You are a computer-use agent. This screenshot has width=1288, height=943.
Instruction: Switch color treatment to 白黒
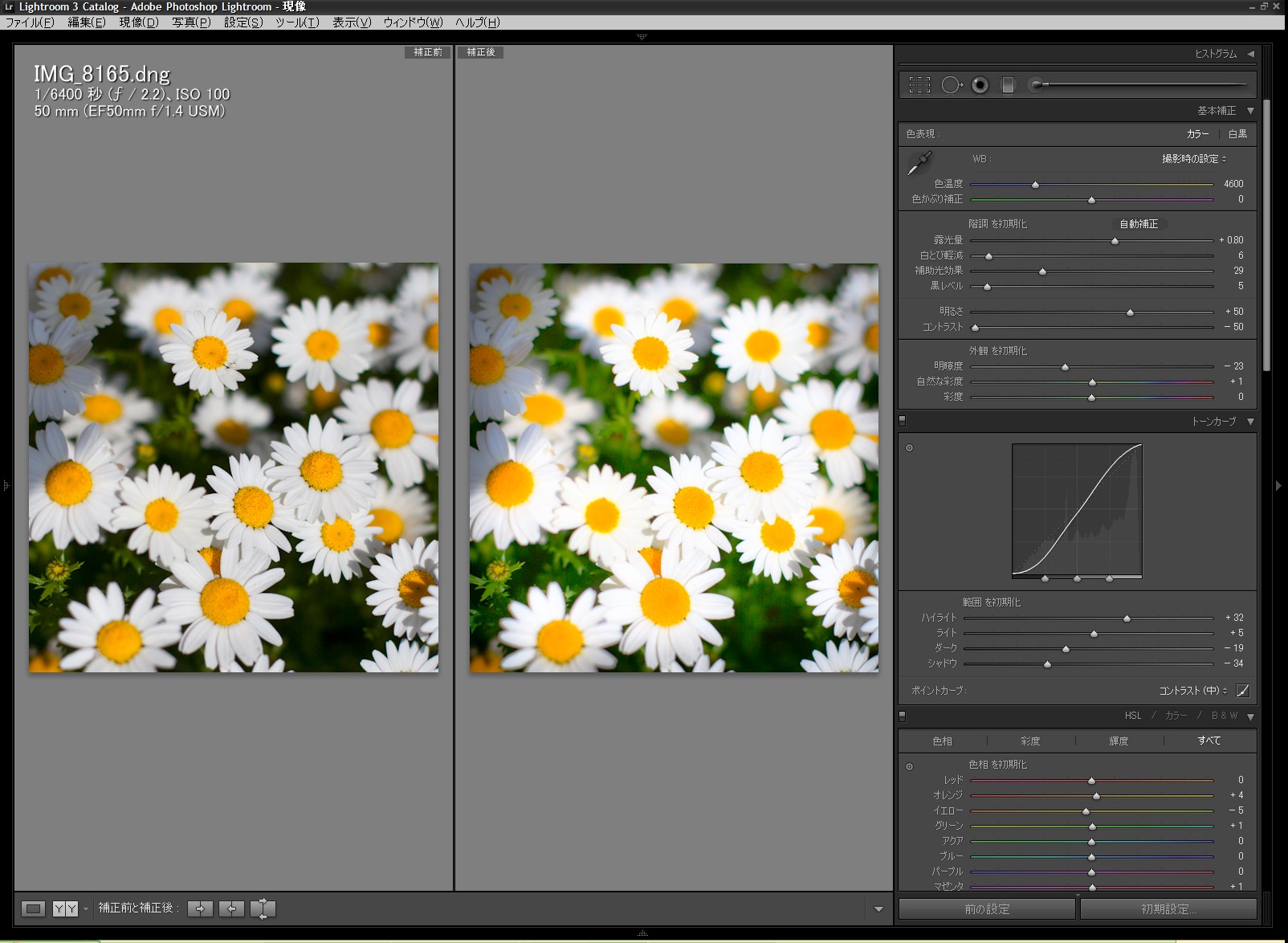1237,134
